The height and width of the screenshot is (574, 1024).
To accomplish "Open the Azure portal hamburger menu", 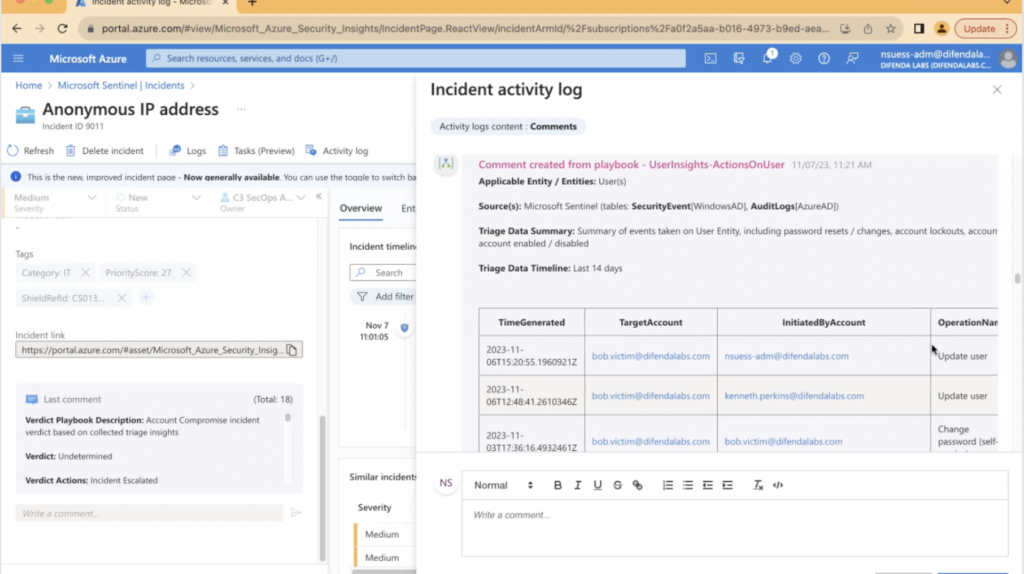I will pos(18,58).
